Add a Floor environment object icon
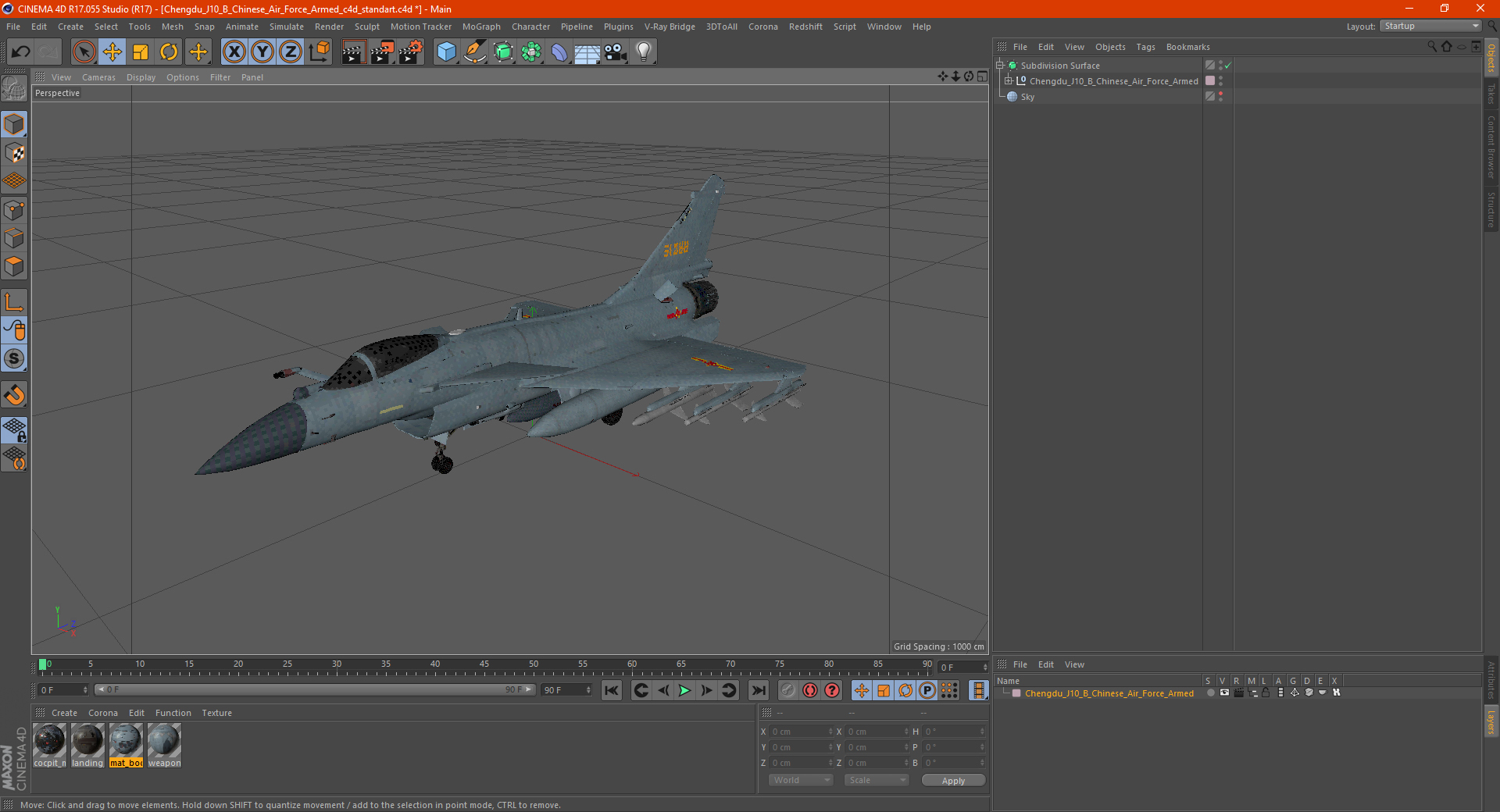 pyautogui.click(x=587, y=52)
